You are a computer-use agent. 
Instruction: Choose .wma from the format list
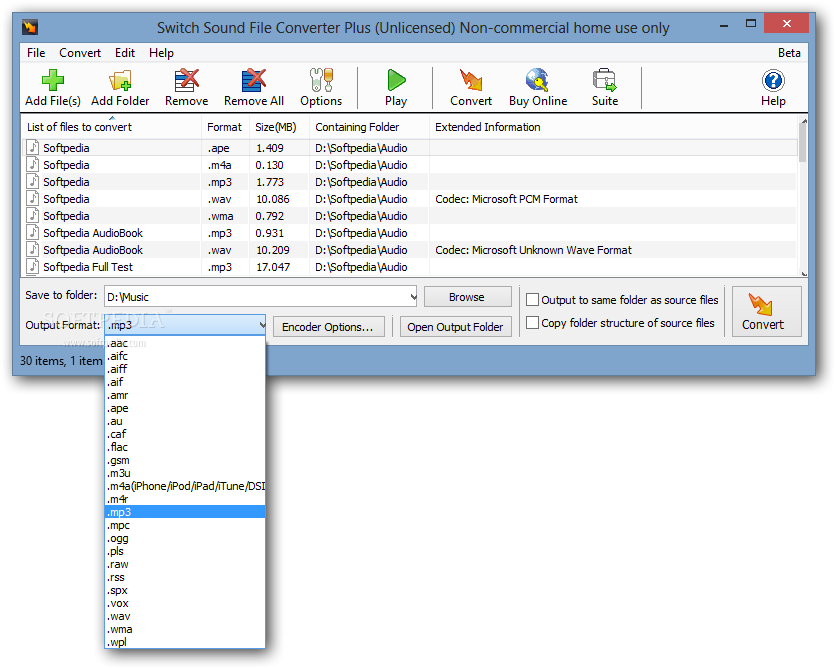coord(184,629)
